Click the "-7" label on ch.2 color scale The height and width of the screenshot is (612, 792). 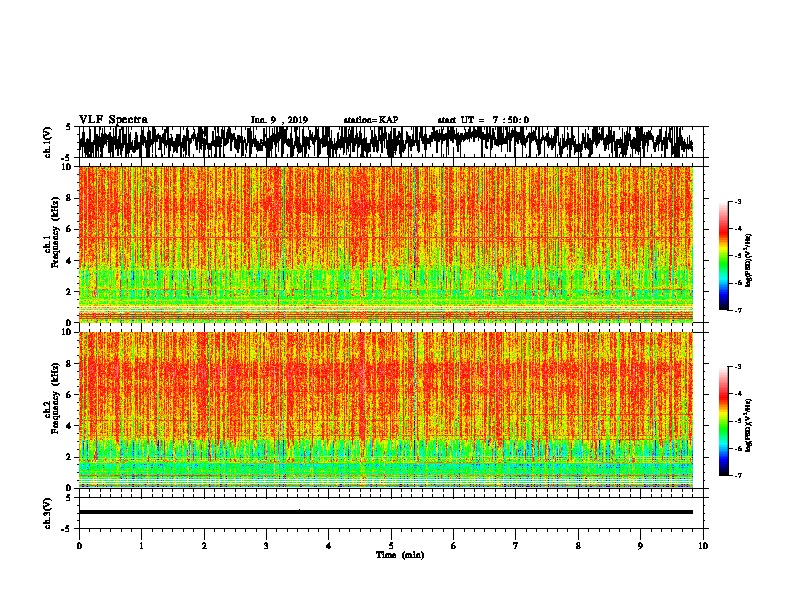[x=737, y=476]
